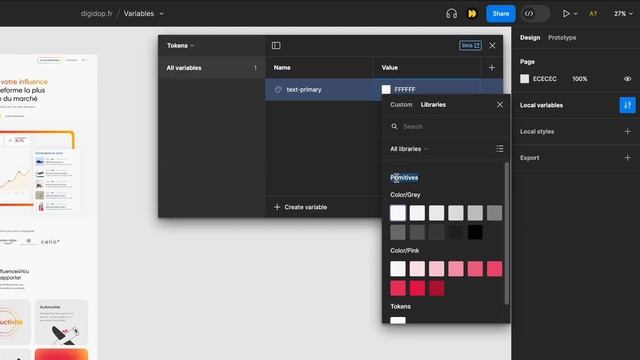Image resolution: width=640 pixels, height=360 pixels.
Task: Switch to the Prototype tab
Action: click(562, 38)
